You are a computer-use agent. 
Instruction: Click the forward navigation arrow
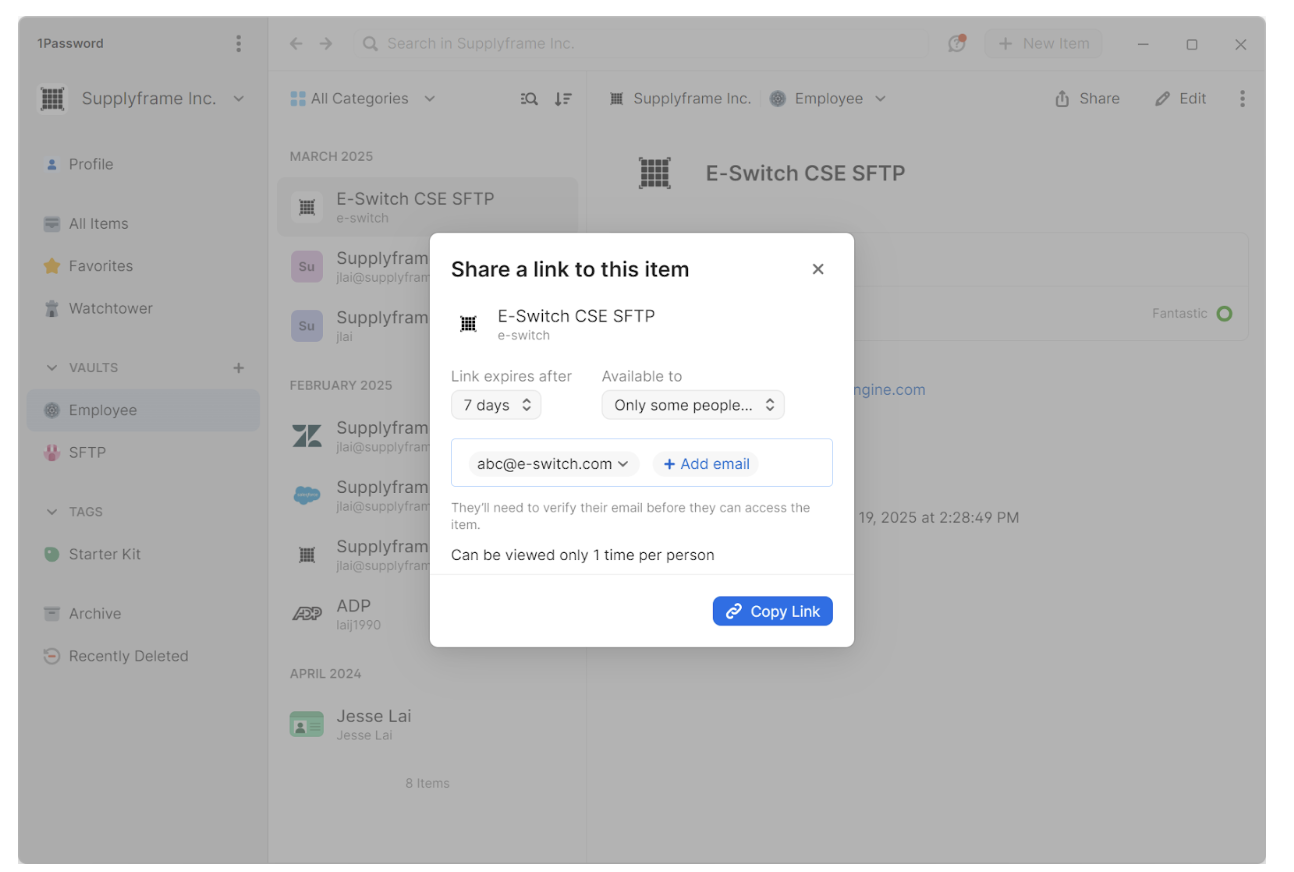[x=326, y=44]
